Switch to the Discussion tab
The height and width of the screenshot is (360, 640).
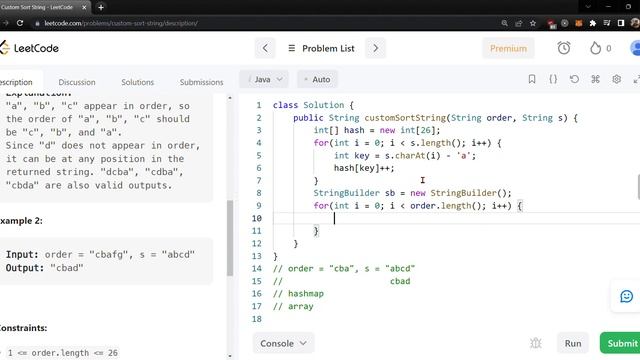click(x=77, y=82)
